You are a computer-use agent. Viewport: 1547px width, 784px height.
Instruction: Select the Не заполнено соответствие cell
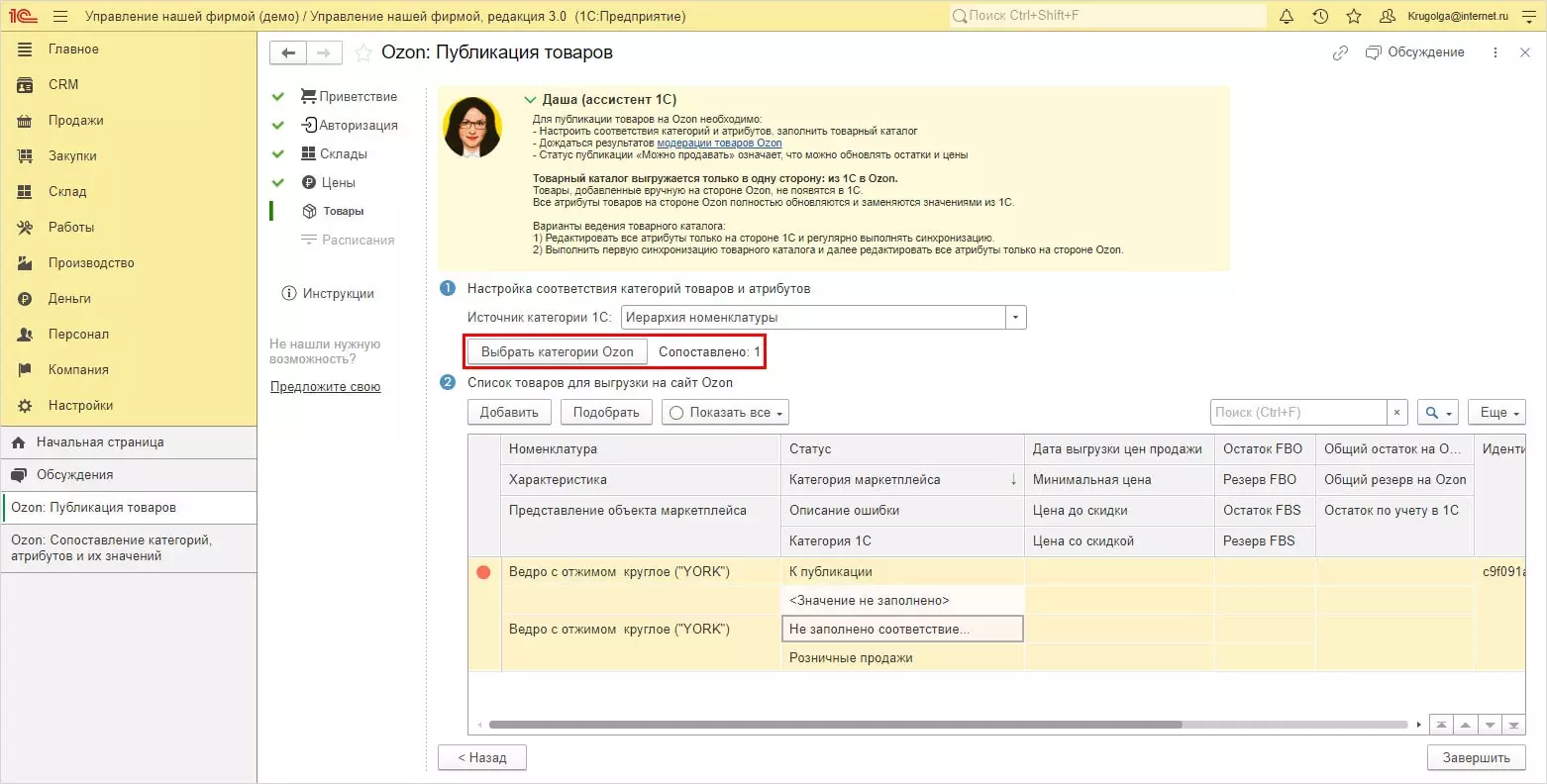point(902,630)
